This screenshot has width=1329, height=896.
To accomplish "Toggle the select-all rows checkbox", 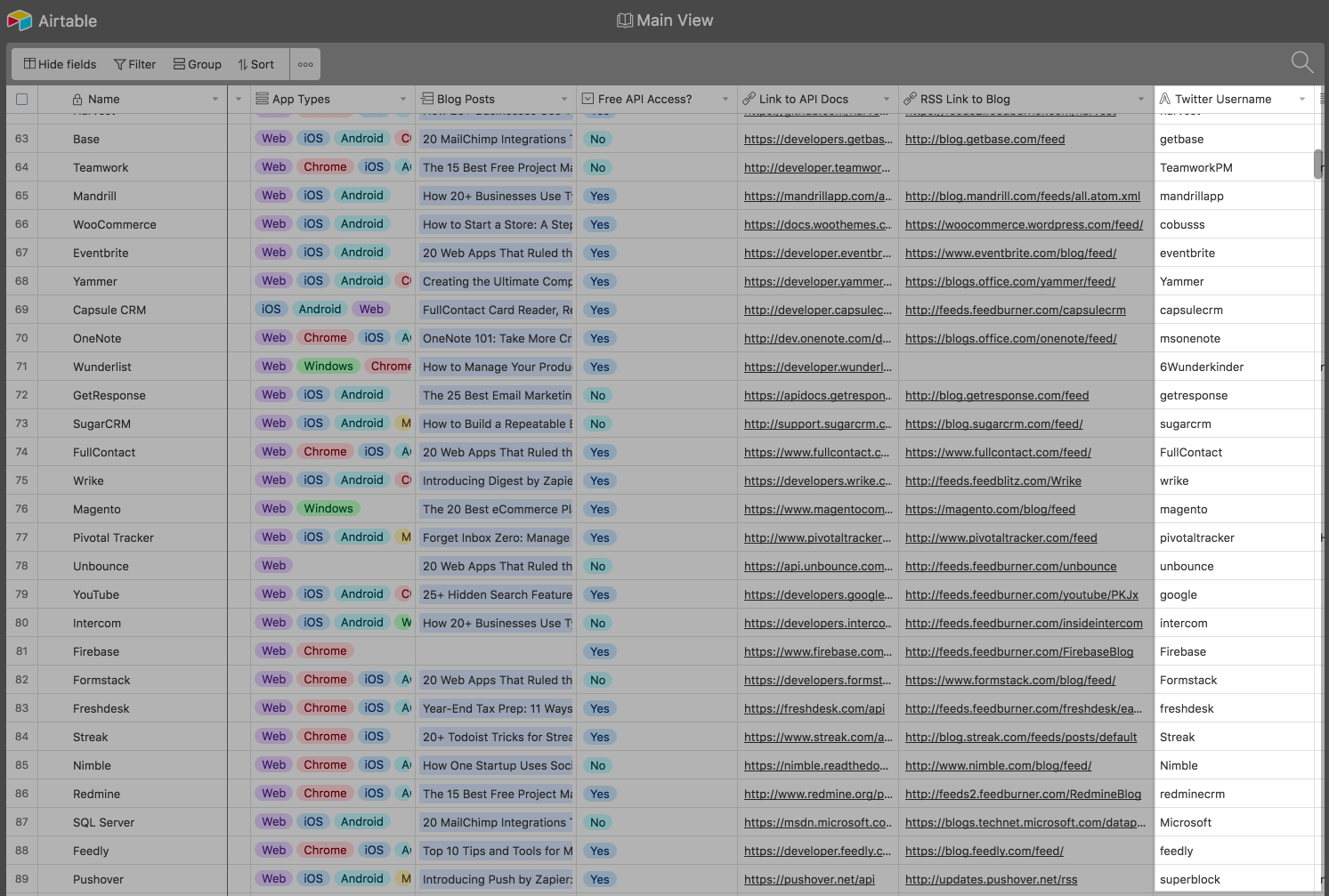I will 21,100.
